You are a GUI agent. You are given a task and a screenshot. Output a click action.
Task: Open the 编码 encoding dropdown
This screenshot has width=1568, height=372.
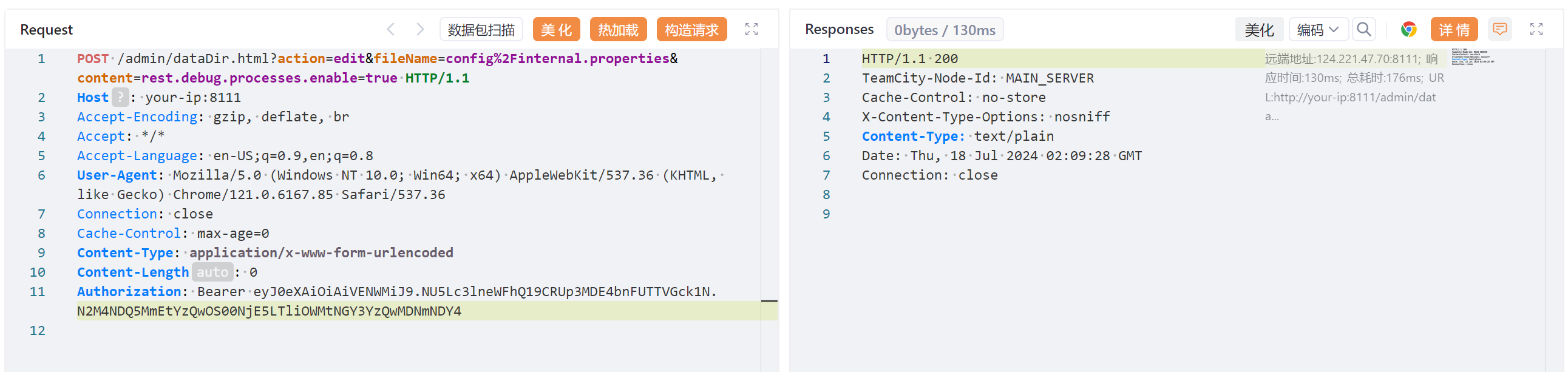tap(1318, 29)
